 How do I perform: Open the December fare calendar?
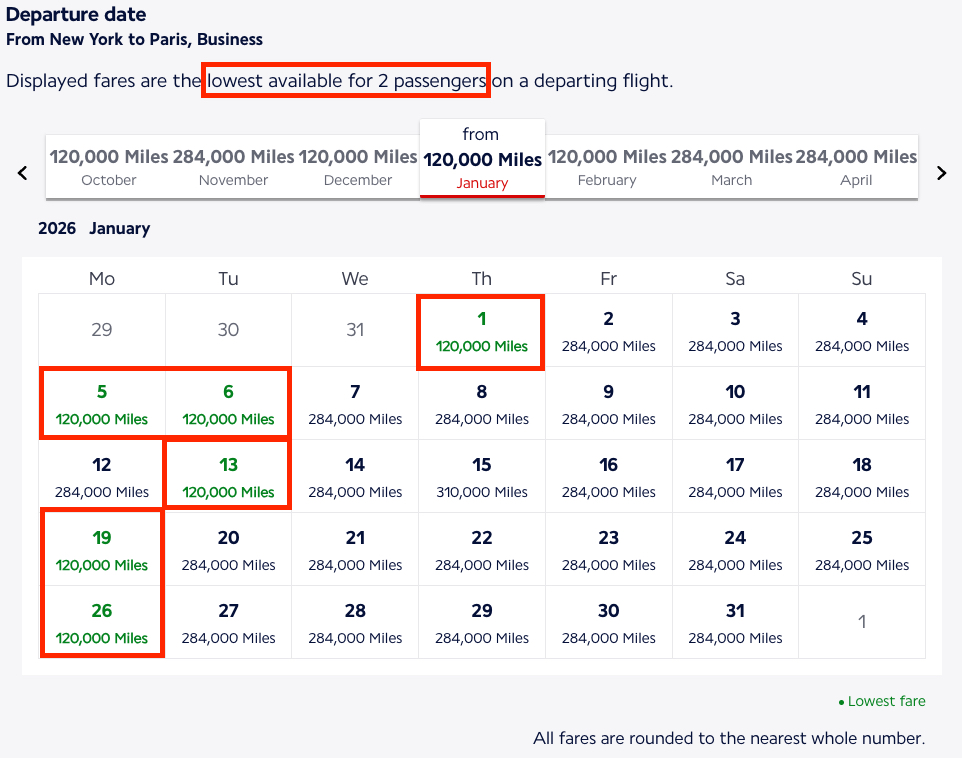point(357,167)
